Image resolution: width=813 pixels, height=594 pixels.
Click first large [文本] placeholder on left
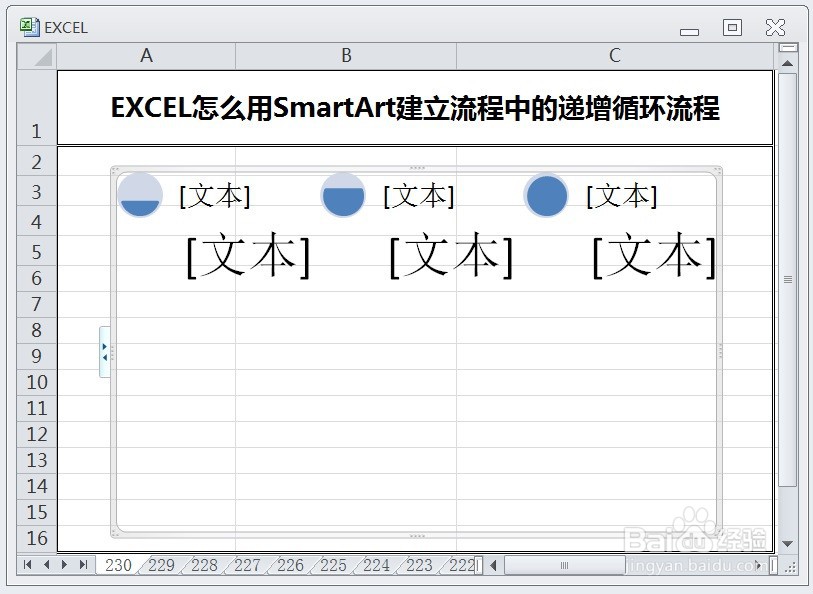tap(248, 256)
